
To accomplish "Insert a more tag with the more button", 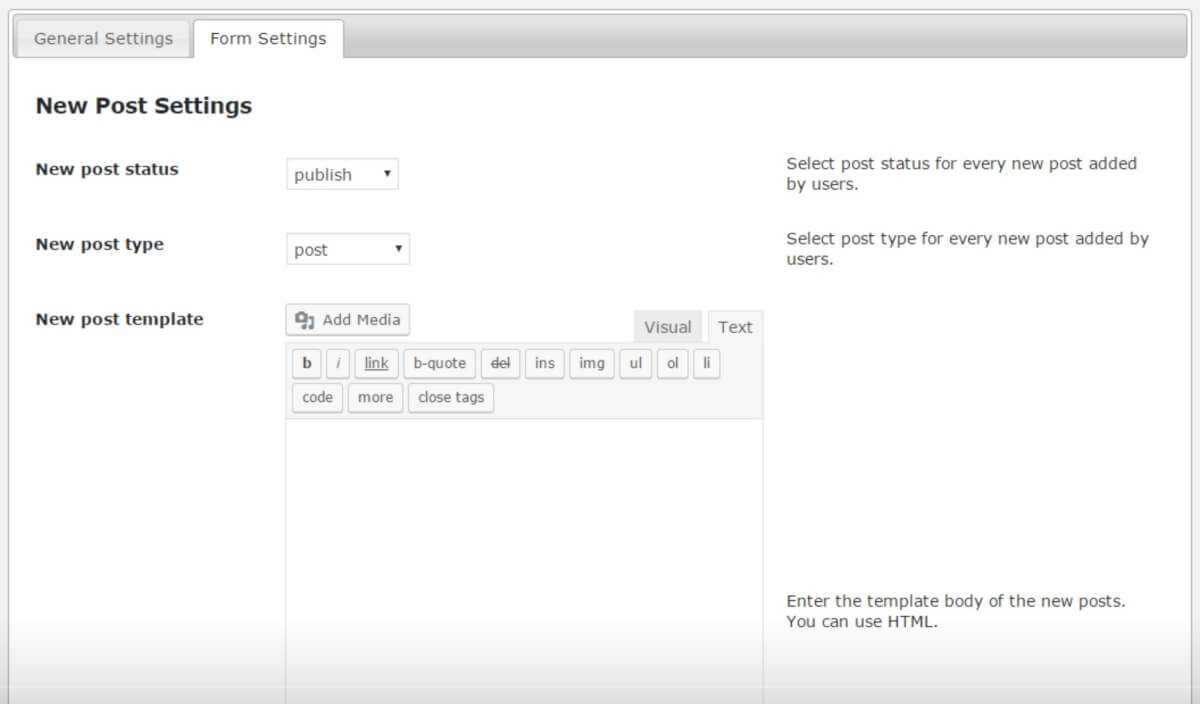I will [x=375, y=397].
